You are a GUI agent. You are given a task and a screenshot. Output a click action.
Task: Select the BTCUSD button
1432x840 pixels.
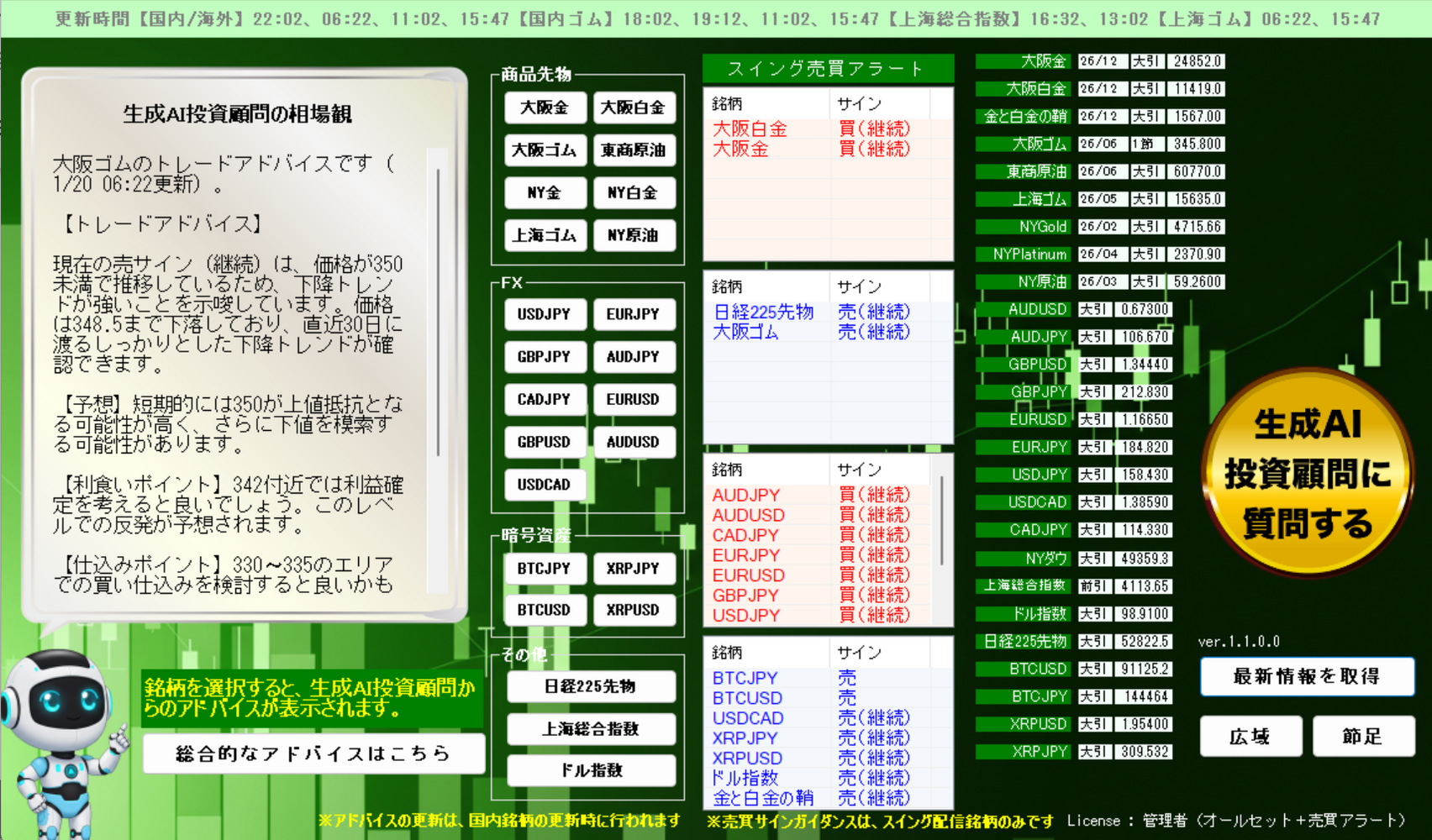(x=545, y=610)
